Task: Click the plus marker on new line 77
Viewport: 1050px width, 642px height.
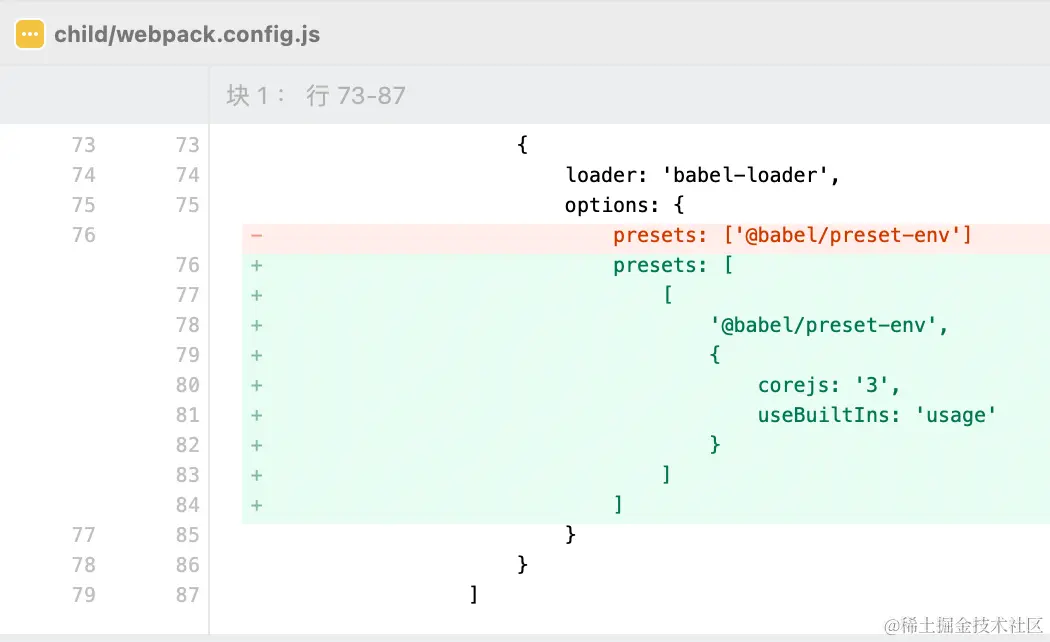Action: click(x=256, y=295)
